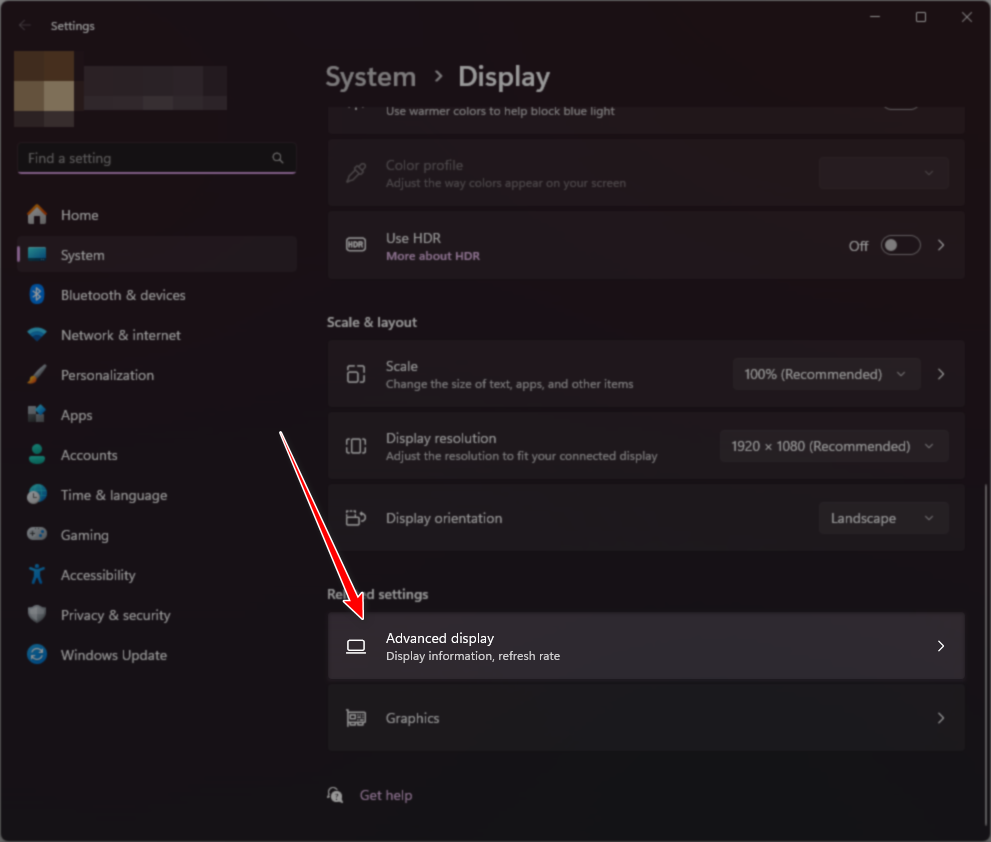The image size is (991, 842).
Task: Click the Privacy & security shield icon
Action: (37, 615)
